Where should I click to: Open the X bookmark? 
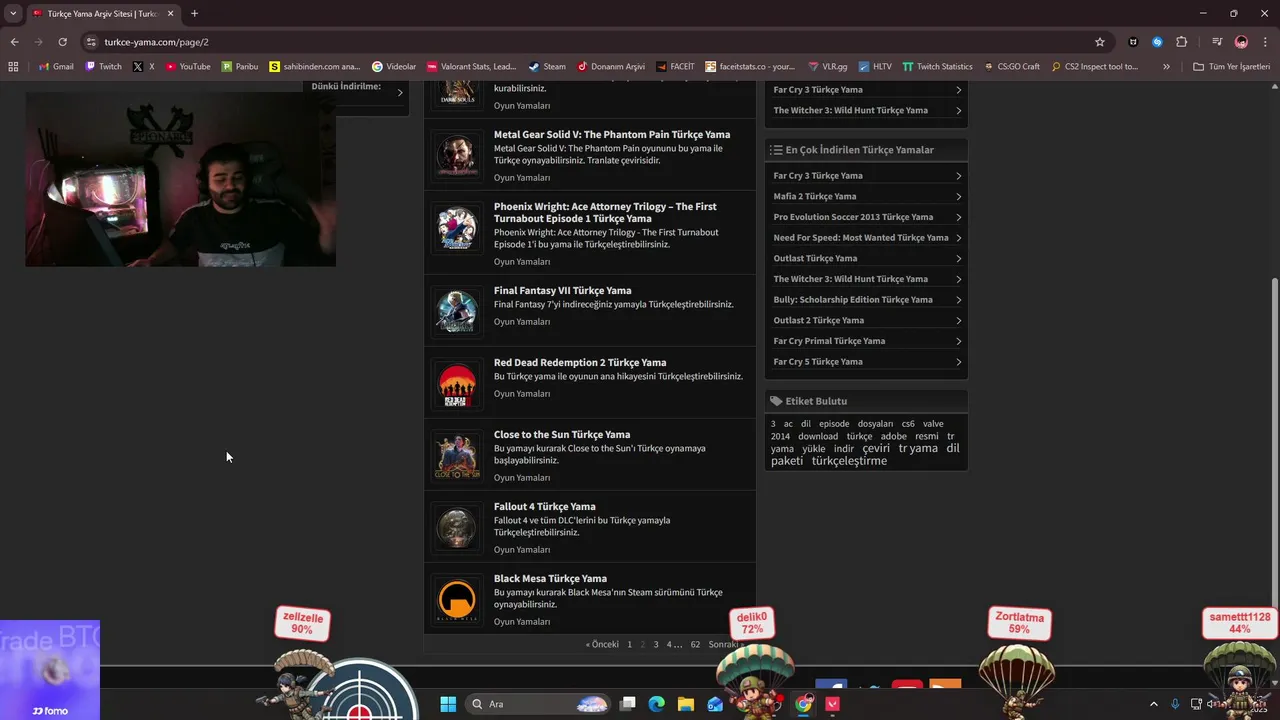tap(144, 66)
